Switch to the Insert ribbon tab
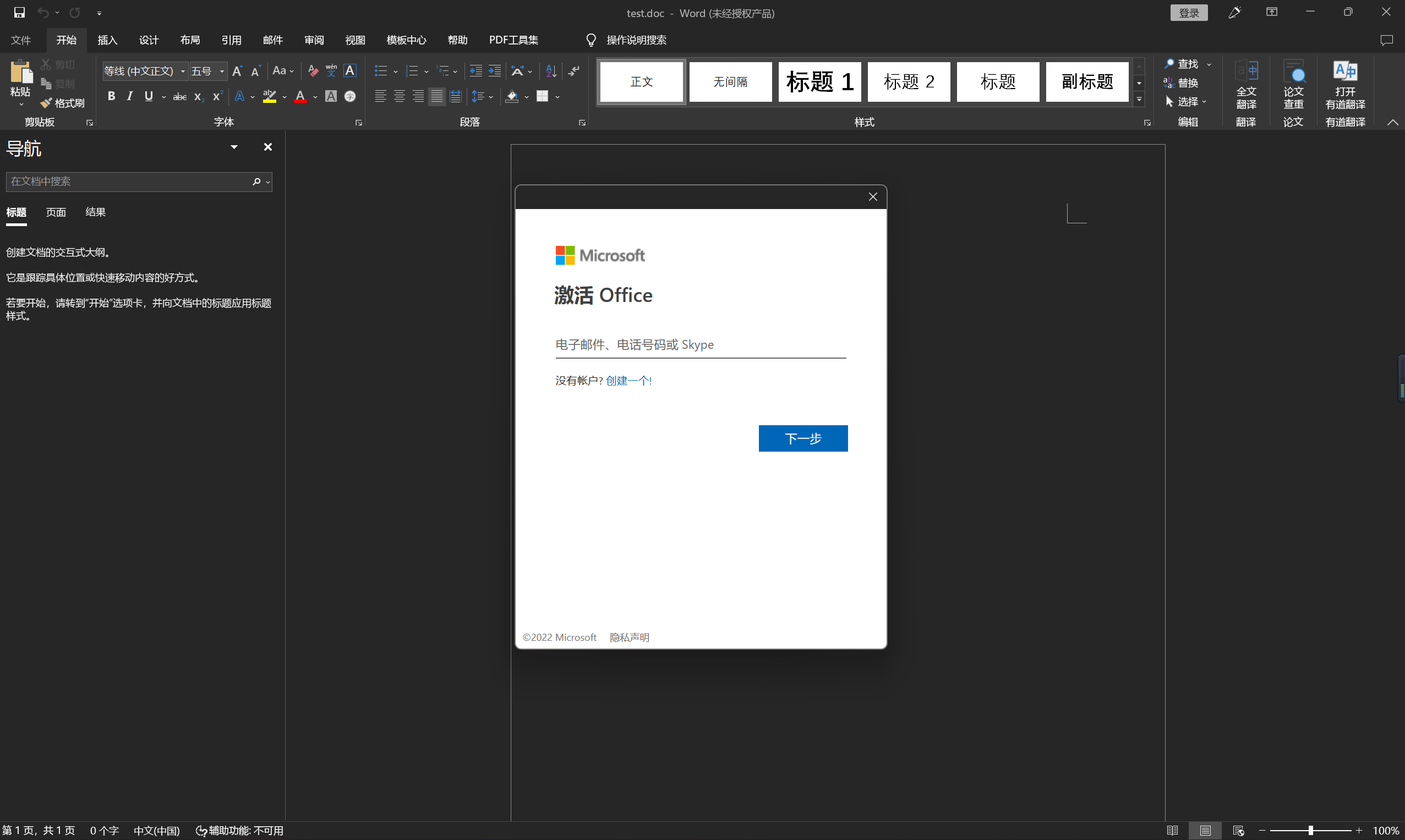The width and height of the screenshot is (1405, 840). pos(107,40)
